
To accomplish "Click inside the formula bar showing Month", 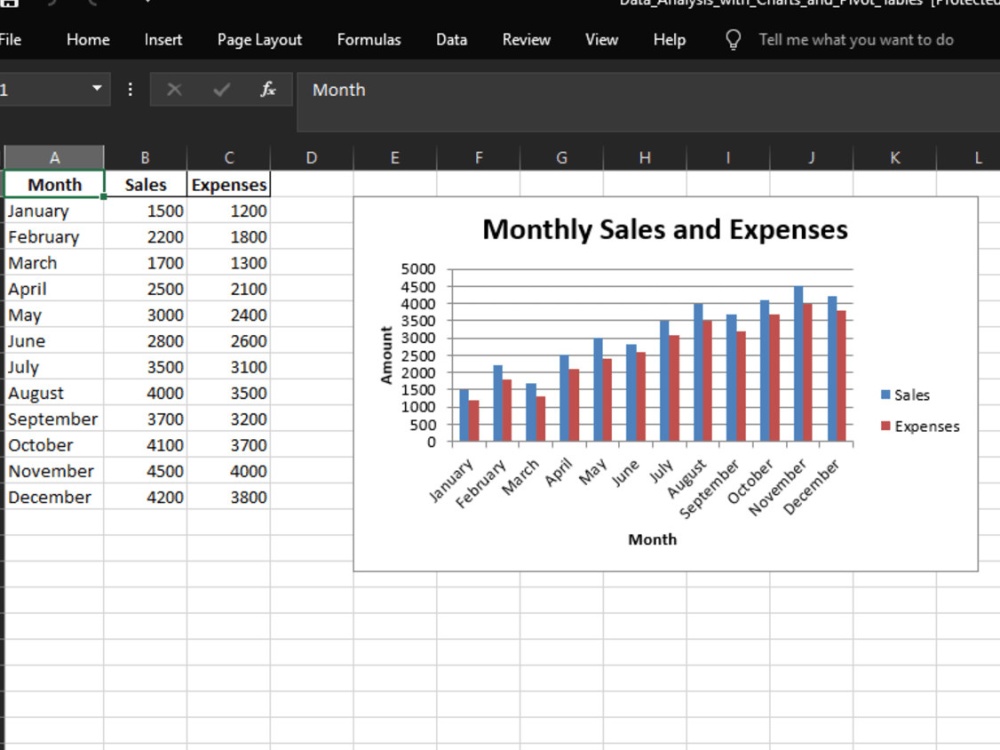I will pos(648,102).
